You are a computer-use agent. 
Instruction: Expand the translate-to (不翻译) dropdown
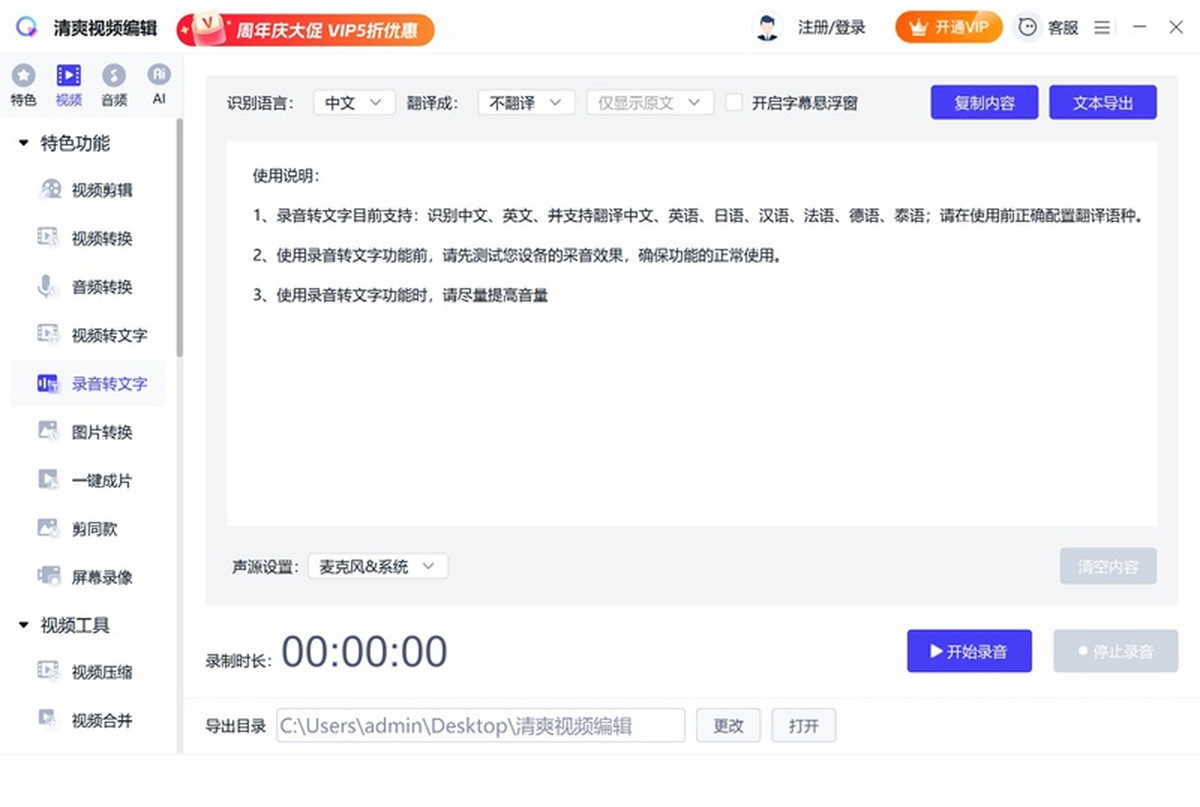click(x=526, y=102)
